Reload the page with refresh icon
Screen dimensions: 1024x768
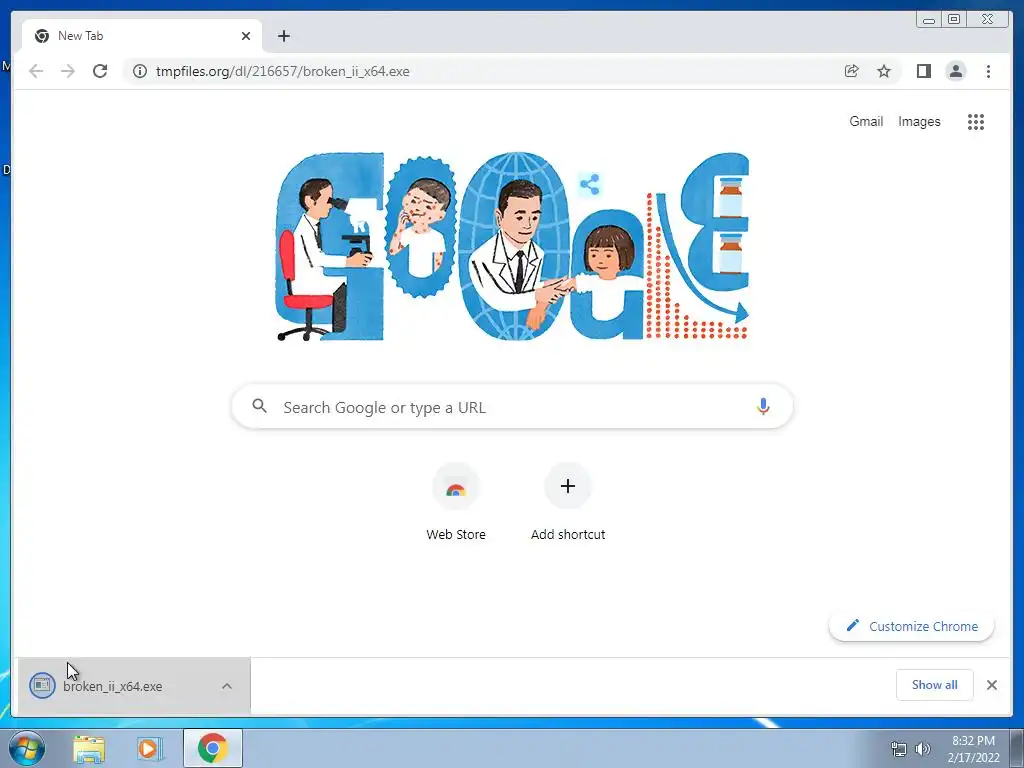pyautogui.click(x=100, y=71)
